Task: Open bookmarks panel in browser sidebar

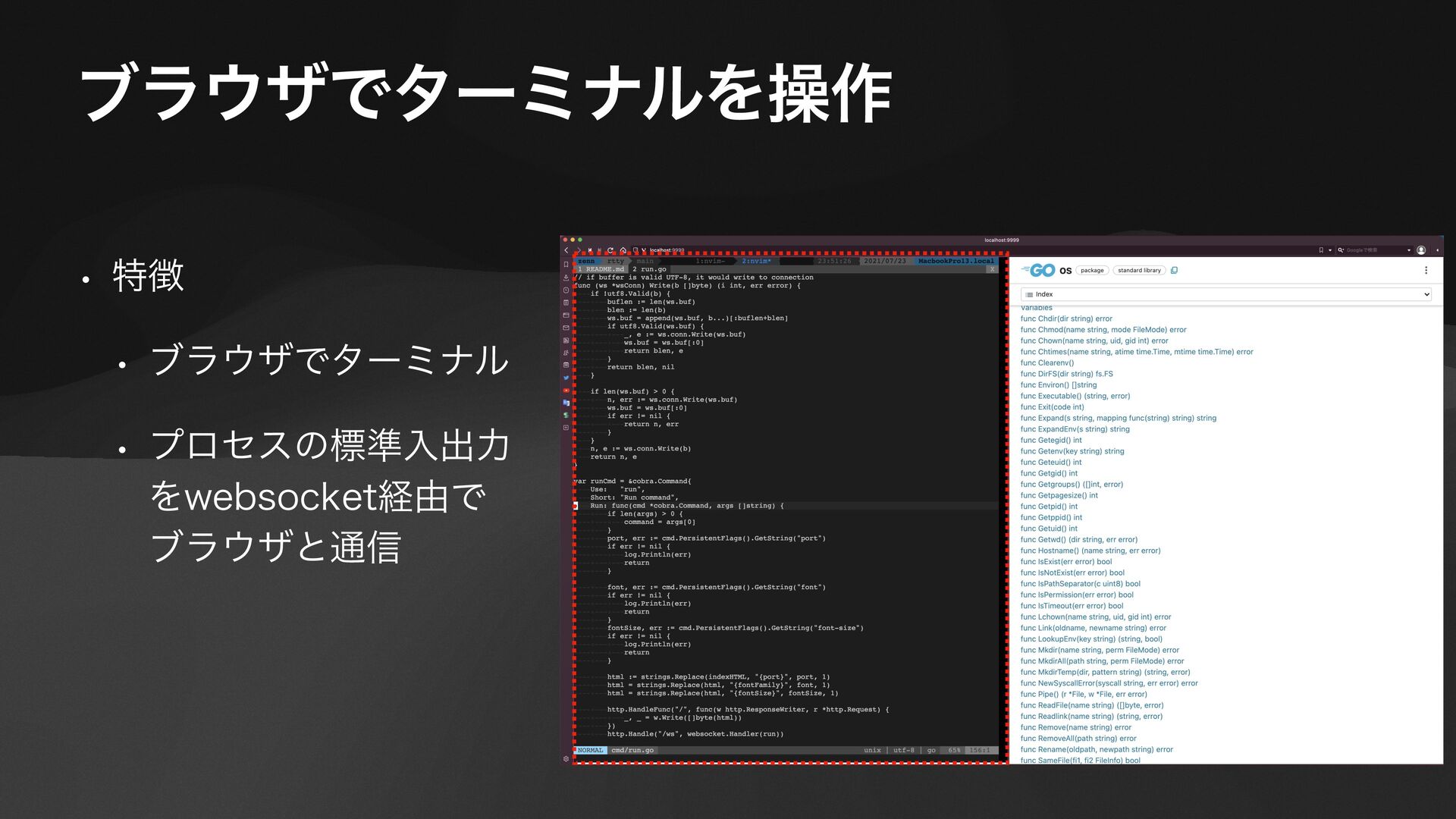Action: pos(566,265)
